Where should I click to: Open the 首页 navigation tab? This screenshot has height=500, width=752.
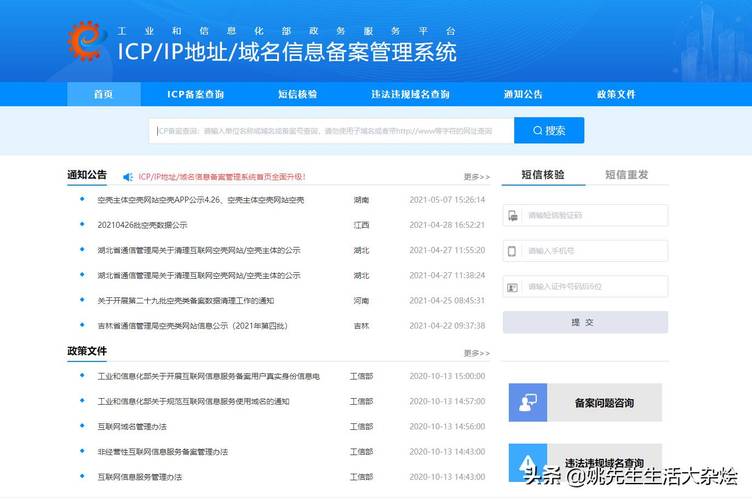point(104,94)
